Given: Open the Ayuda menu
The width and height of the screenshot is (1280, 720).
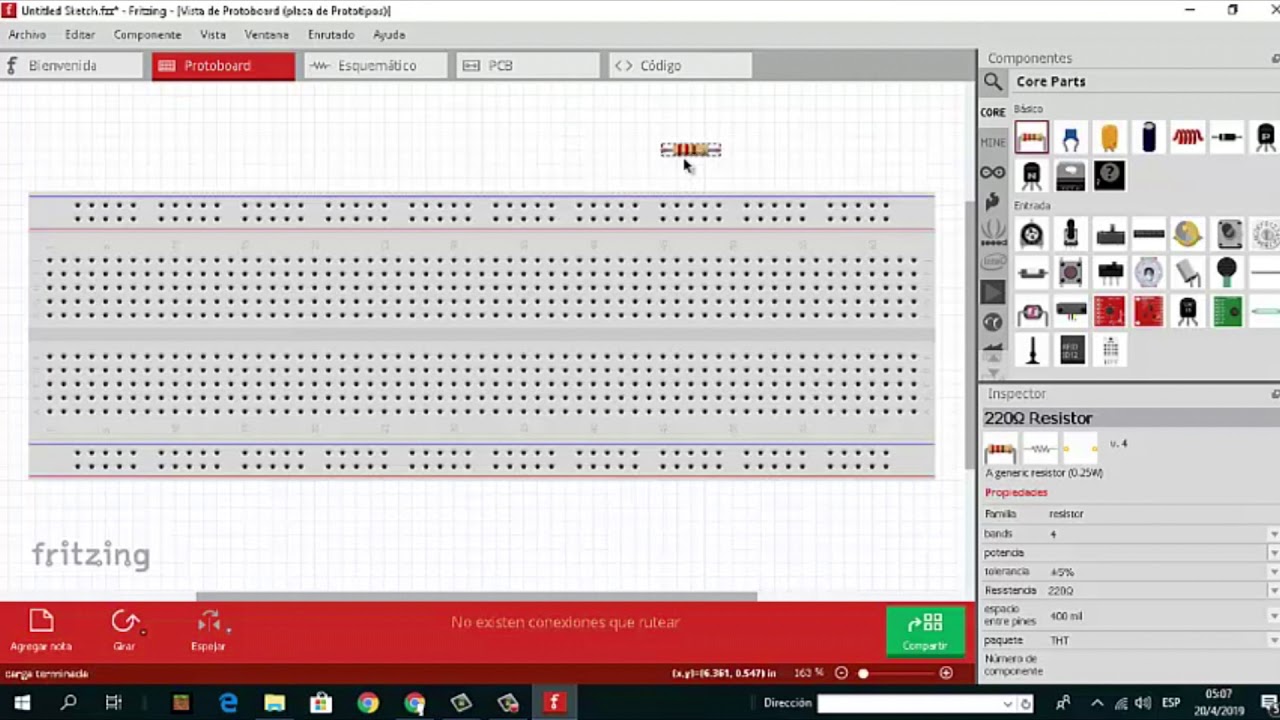Looking at the screenshot, I should click(389, 34).
